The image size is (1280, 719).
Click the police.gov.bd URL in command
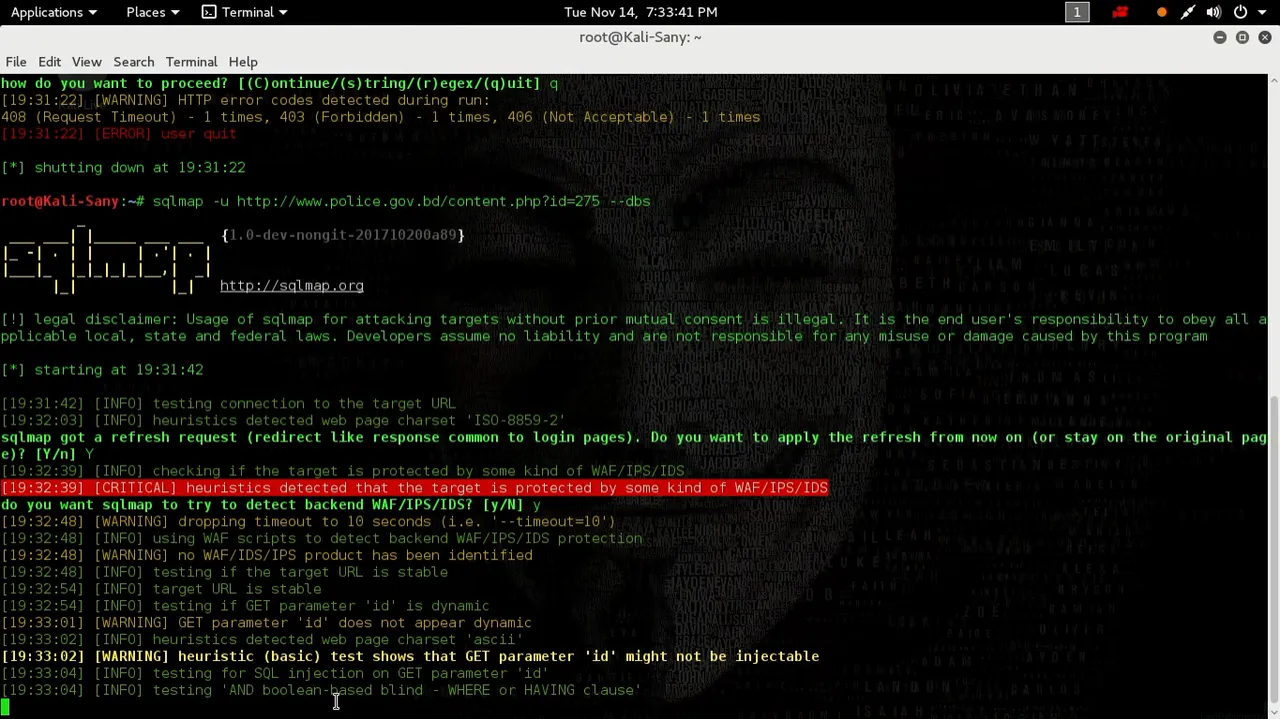[x=418, y=201]
